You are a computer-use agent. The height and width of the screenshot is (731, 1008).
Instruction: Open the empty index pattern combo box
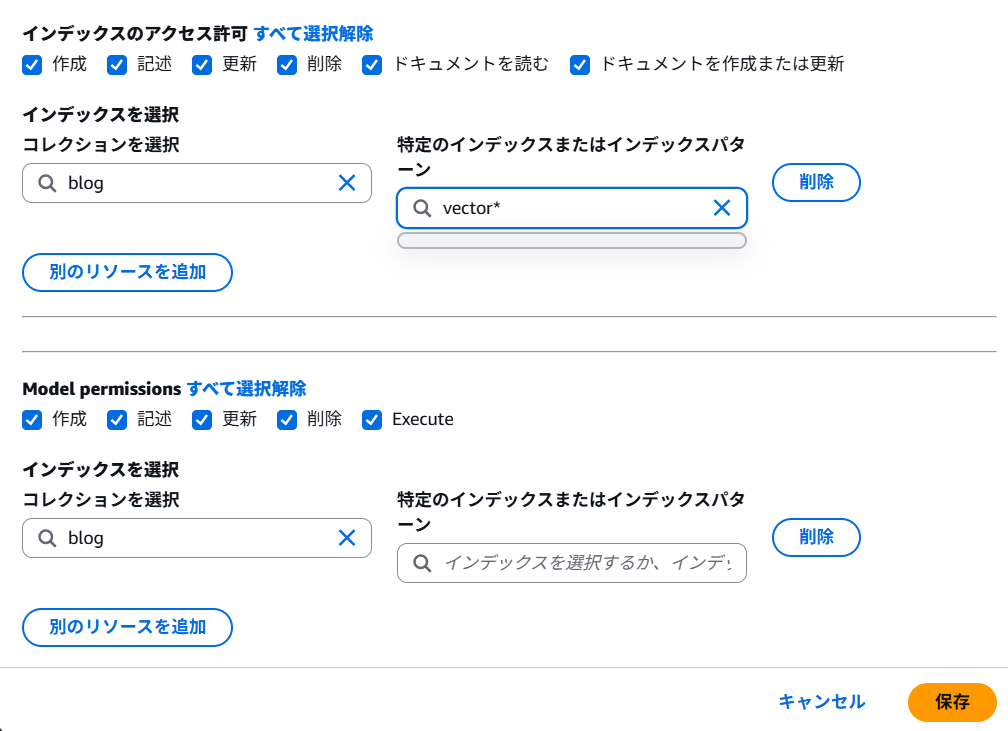point(572,563)
